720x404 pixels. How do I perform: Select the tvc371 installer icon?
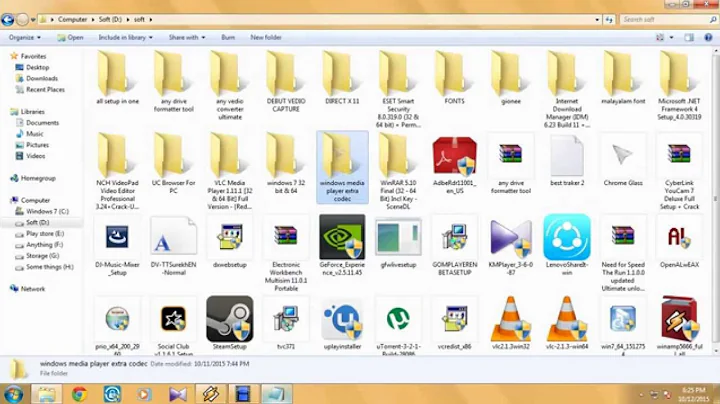click(286, 319)
